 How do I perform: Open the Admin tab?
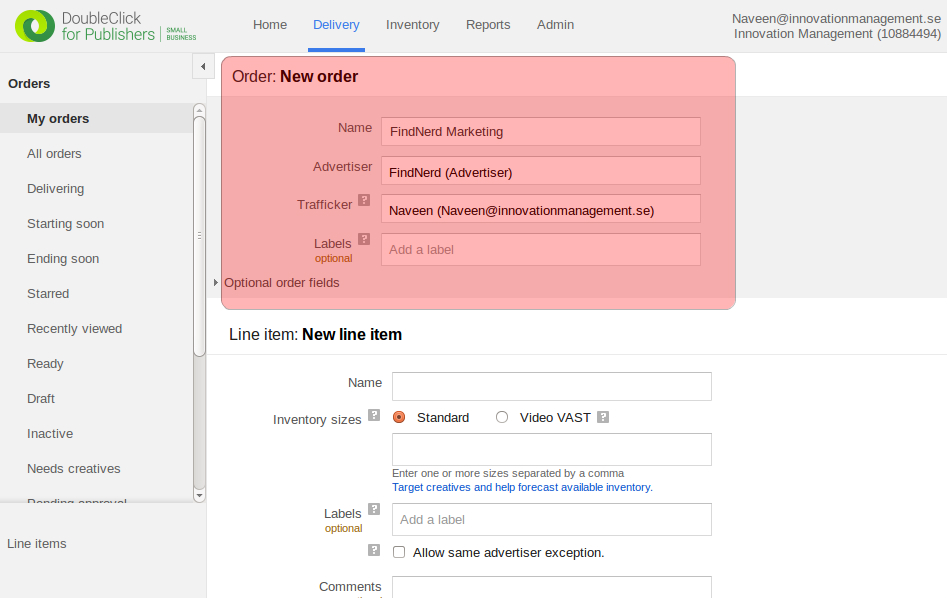click(x=556, y=25)
